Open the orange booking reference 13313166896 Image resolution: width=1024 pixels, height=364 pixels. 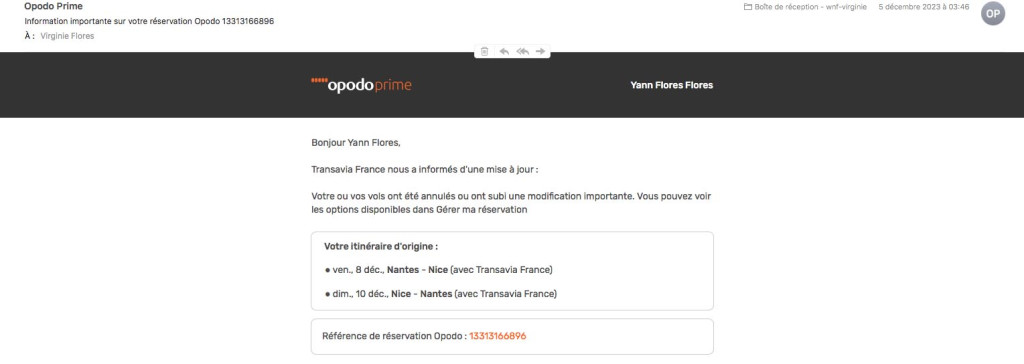498,336
